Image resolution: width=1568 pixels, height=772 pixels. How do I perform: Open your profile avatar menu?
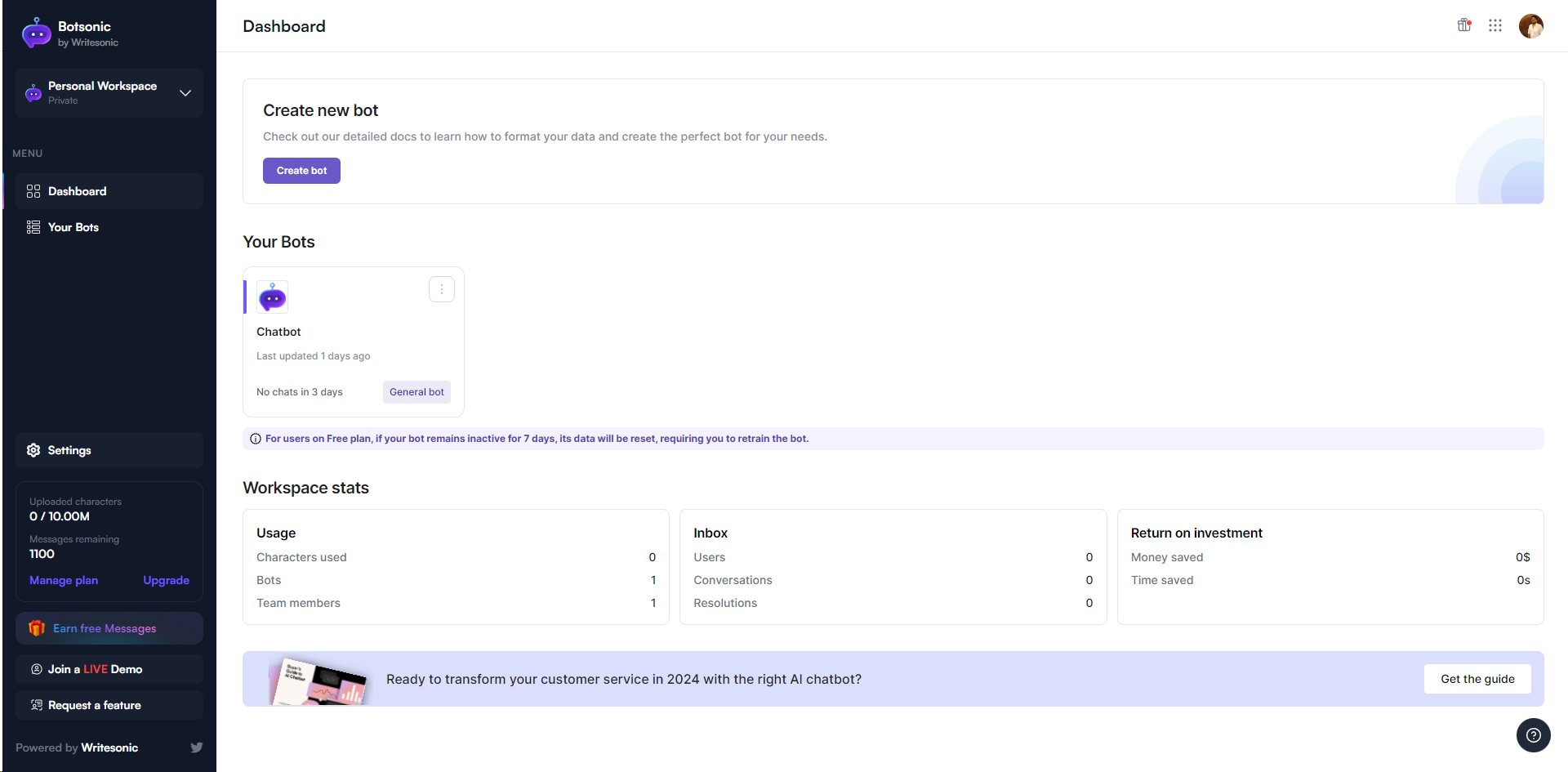[x=1532, y=25]
